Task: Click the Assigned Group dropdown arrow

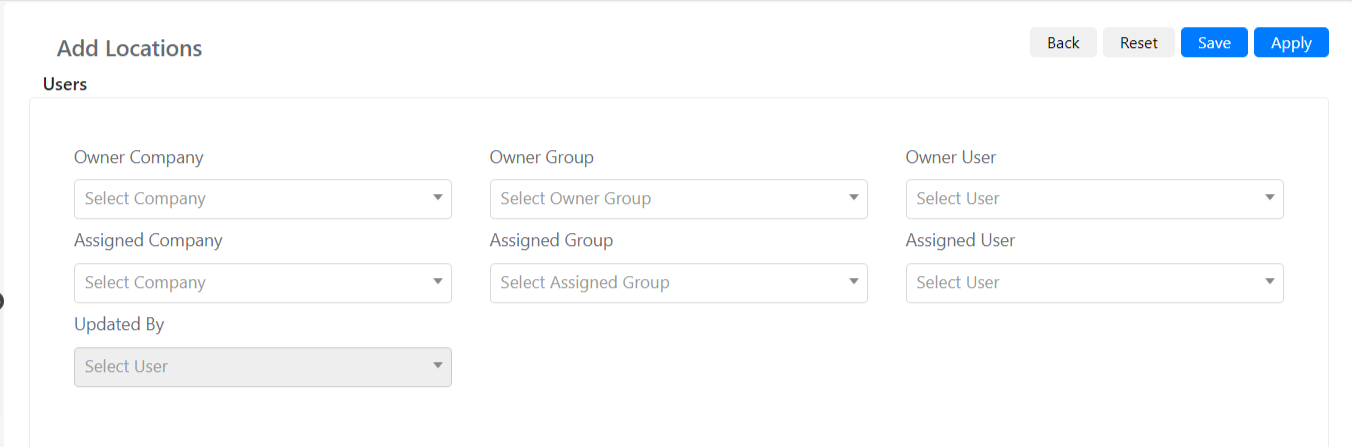Action: pos(854,282)
